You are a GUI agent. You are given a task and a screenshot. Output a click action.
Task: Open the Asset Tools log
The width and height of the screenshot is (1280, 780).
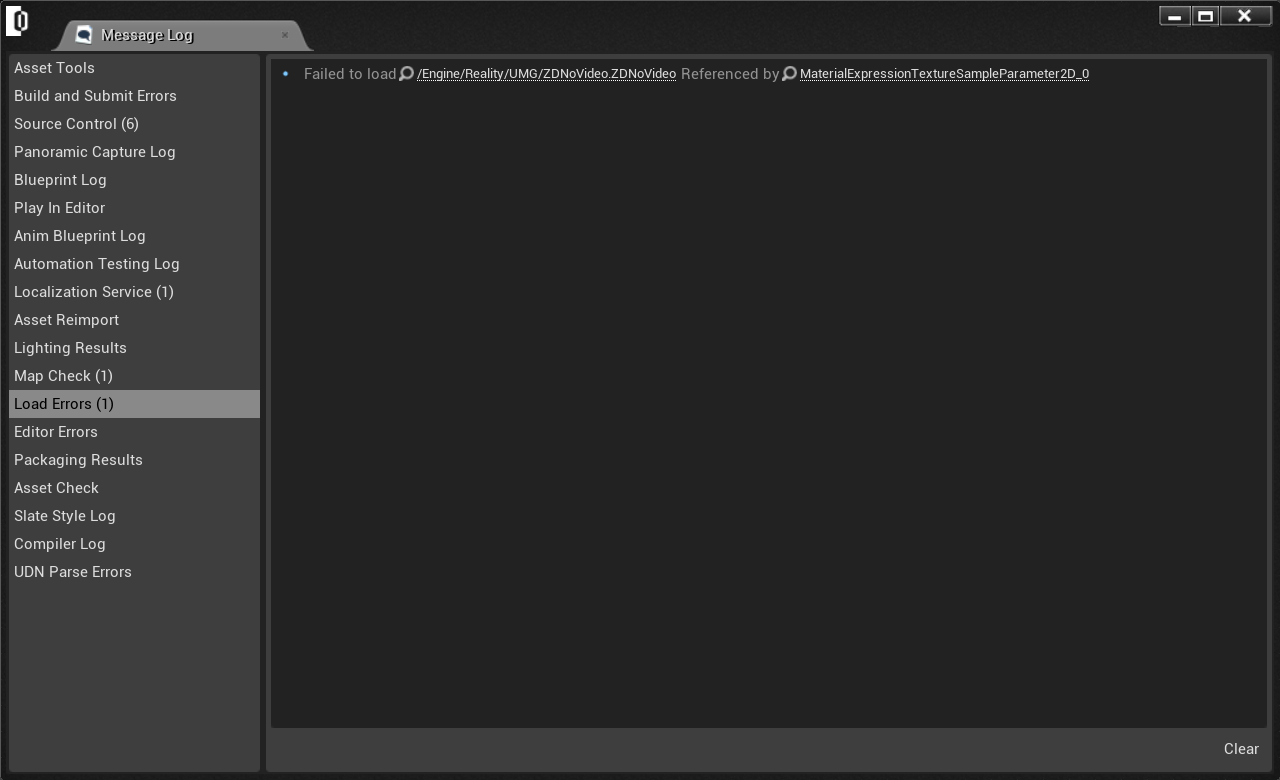(x=54, y=68)
